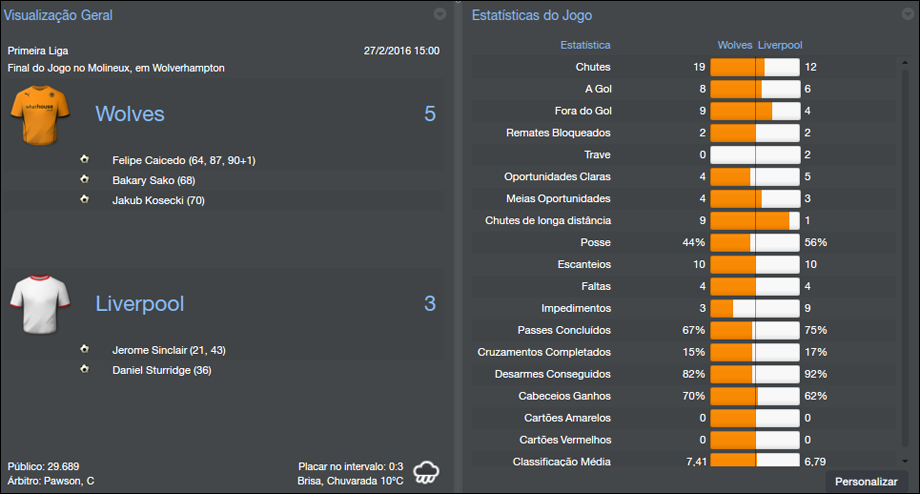Click the goal ball icon beside Felipe Caicedo

(84, 160)
